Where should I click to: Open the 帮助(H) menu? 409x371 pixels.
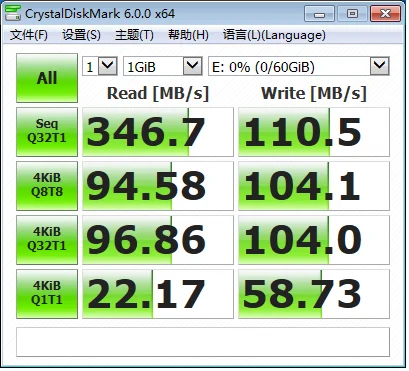[x=188, y=35]
